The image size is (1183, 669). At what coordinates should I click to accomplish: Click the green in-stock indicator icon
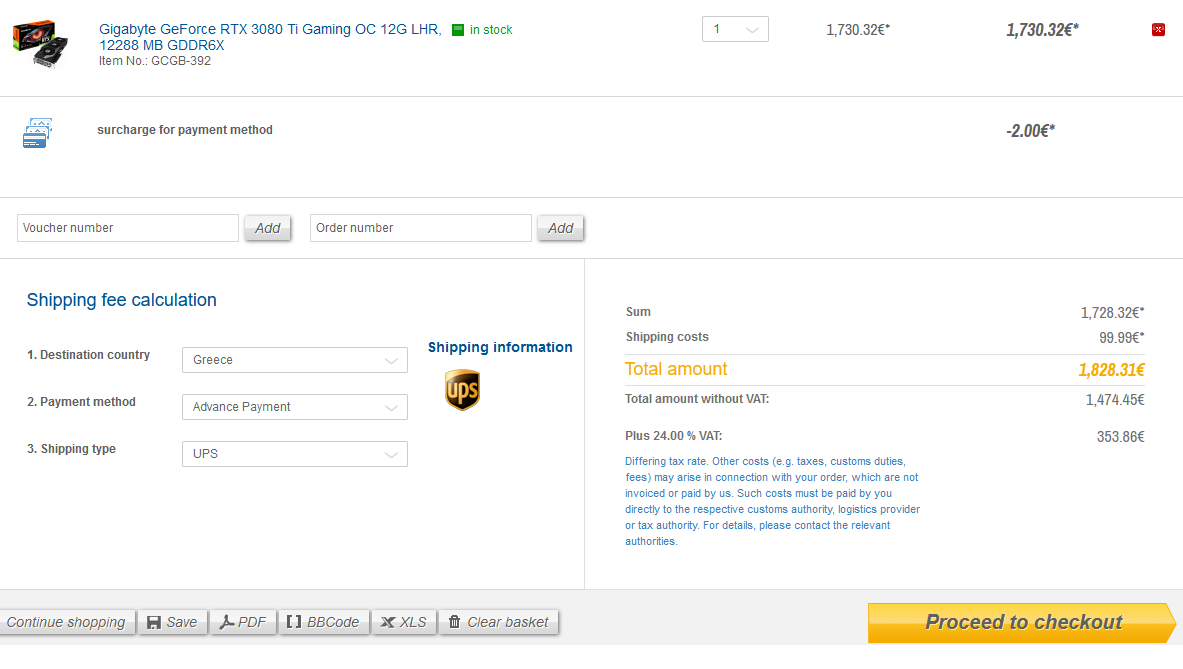pos(458,30)
